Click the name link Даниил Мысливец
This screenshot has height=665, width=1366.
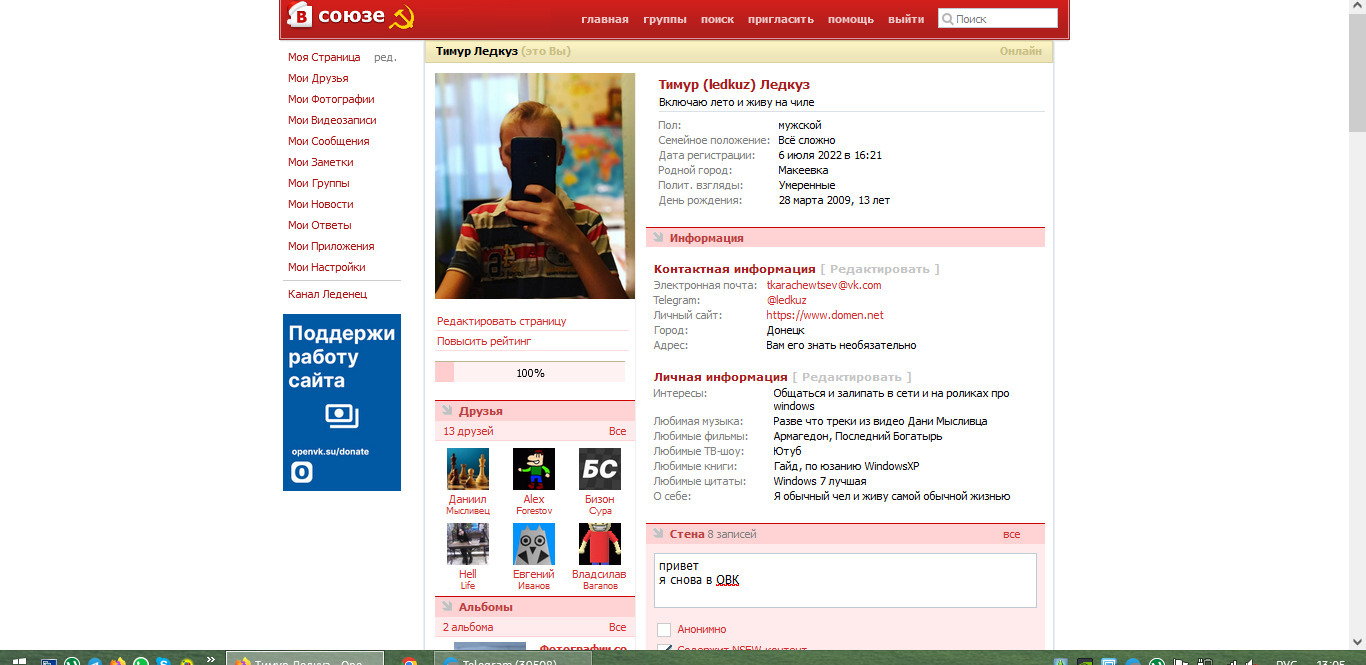[468, 504]
